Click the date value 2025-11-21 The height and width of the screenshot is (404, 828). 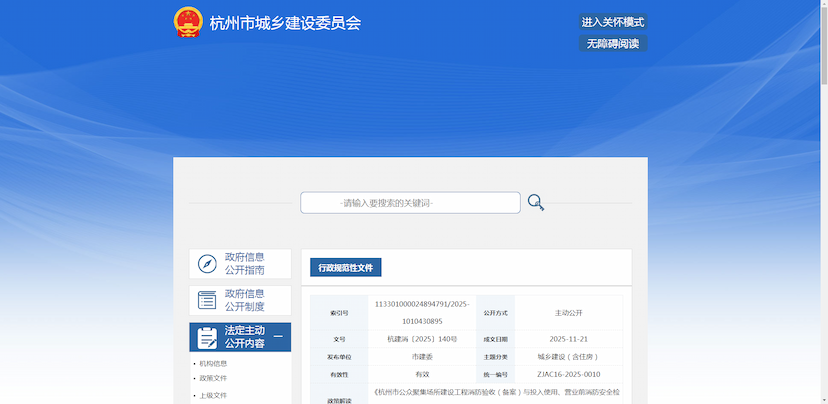(568, 339)
